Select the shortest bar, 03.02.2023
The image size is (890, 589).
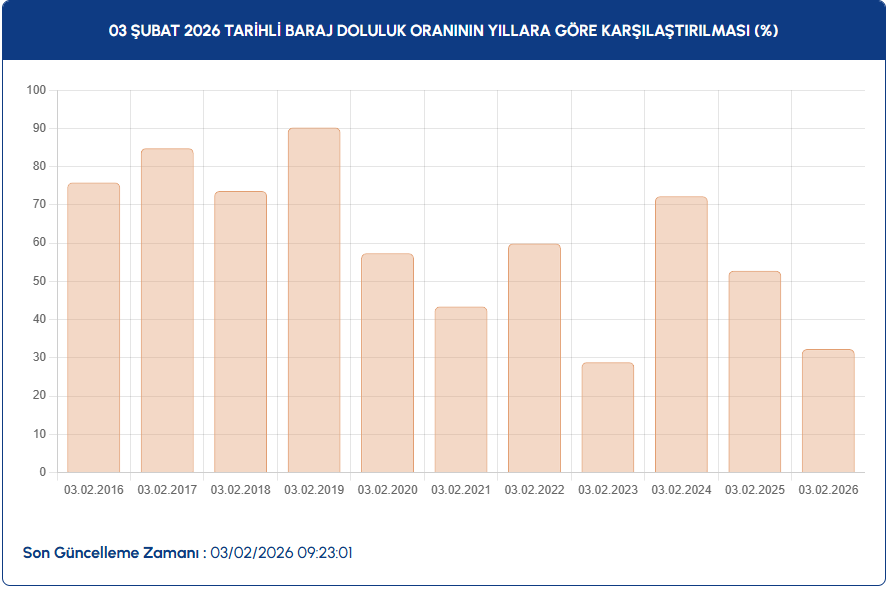point(608,417)
